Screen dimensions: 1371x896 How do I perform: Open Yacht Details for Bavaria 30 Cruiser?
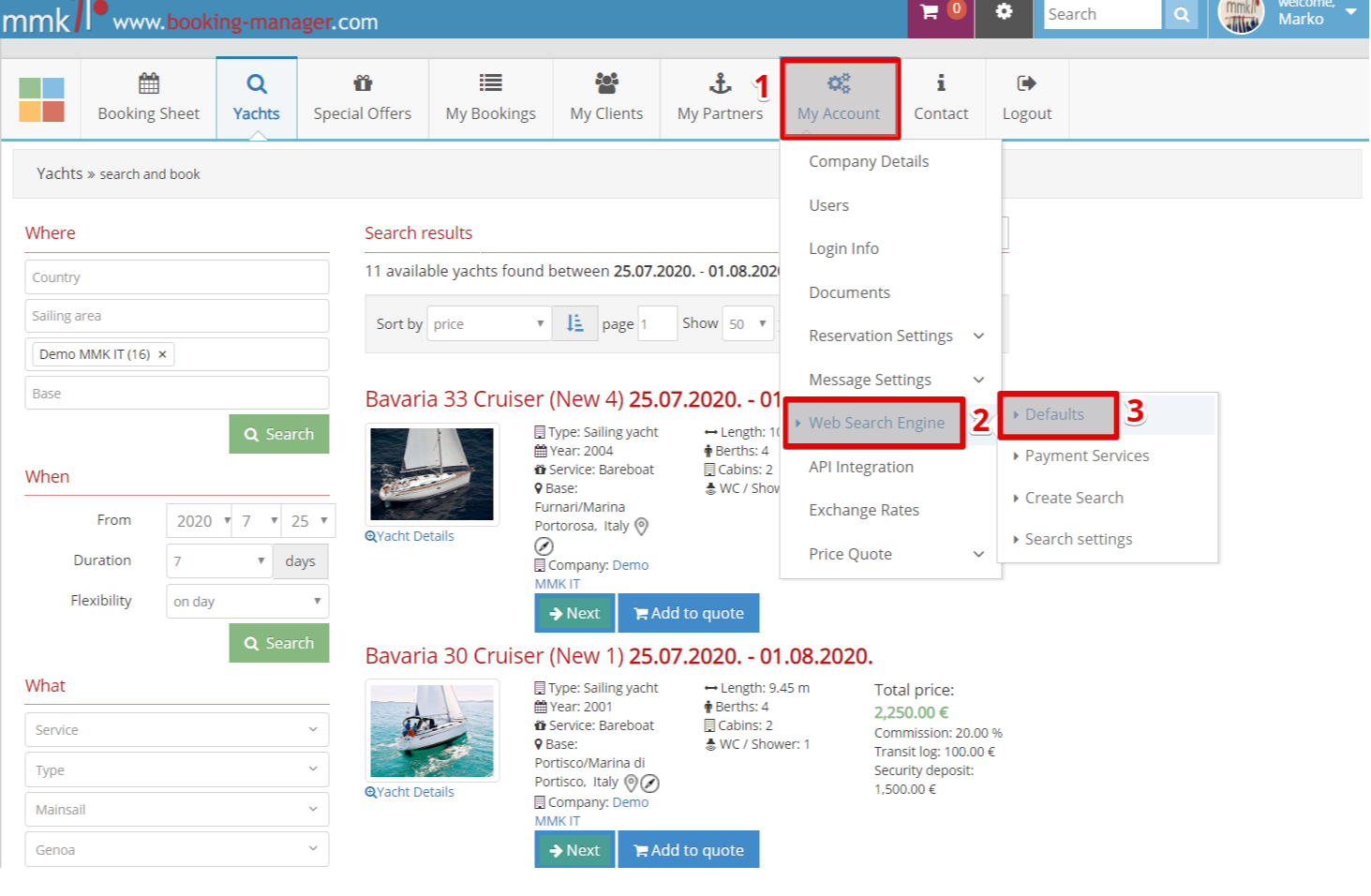coord(410,792)
